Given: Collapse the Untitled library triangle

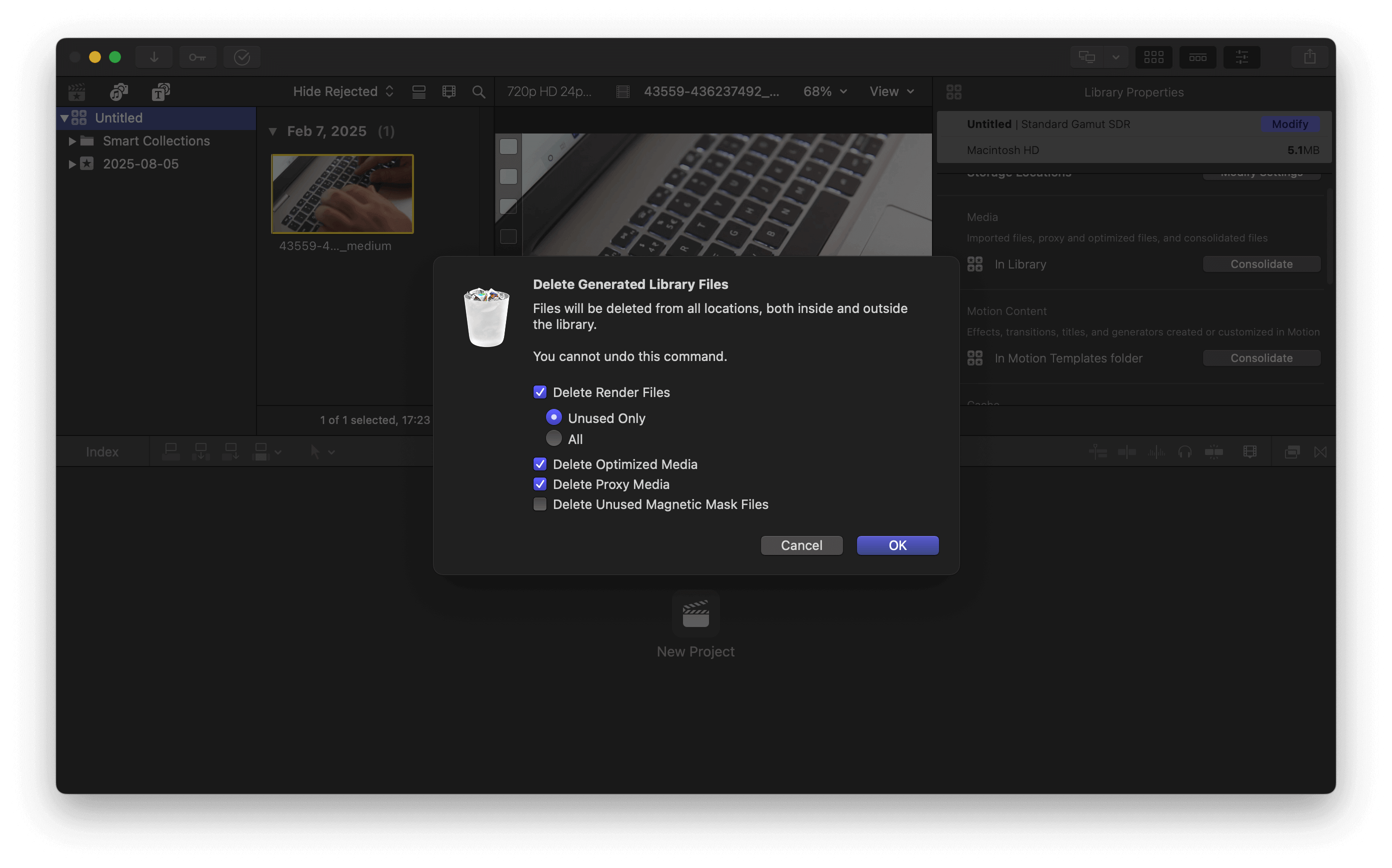Looking at the screenshot, I should 64,118.
